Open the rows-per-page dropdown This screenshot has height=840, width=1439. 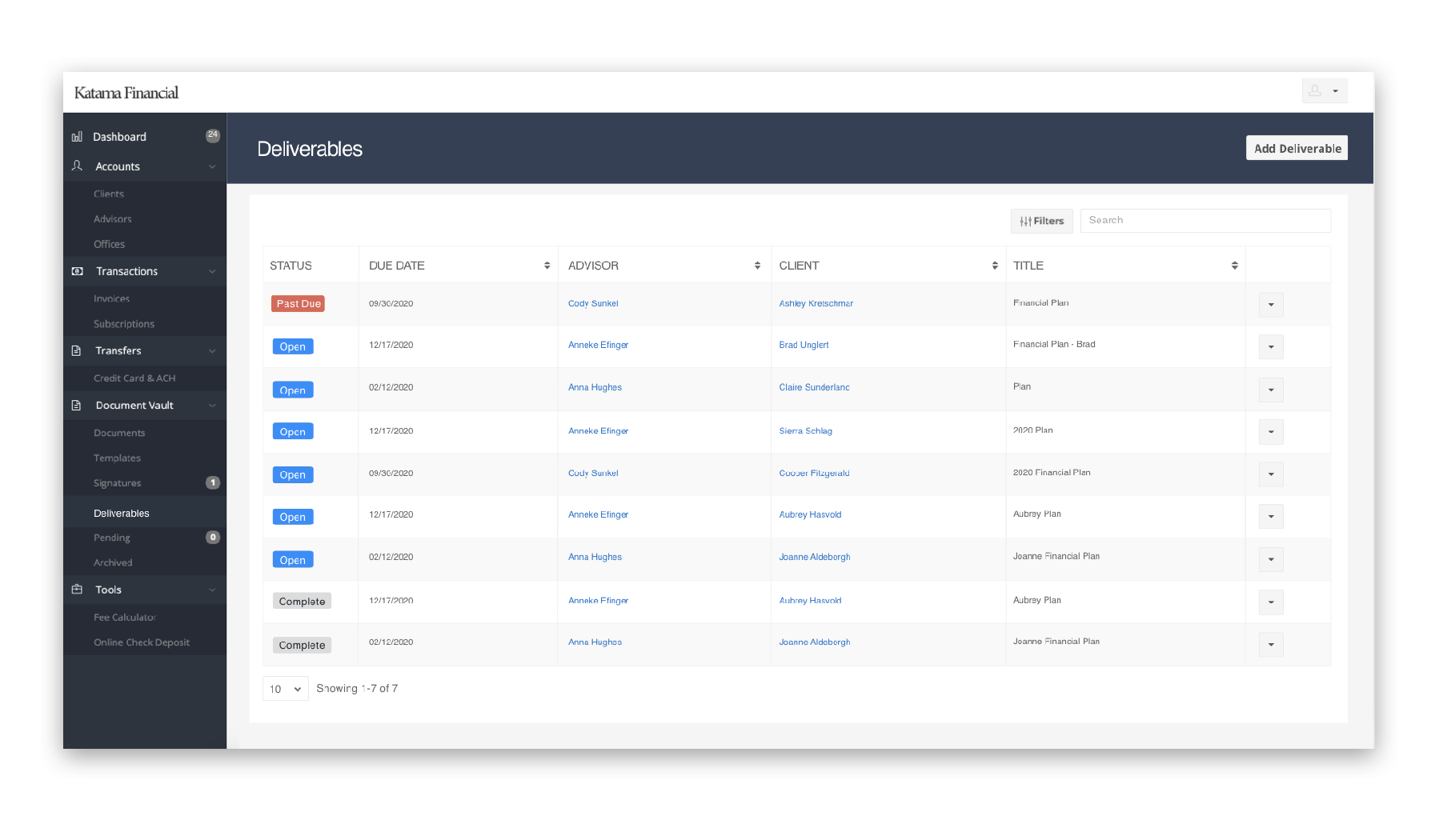click(286, 689)
